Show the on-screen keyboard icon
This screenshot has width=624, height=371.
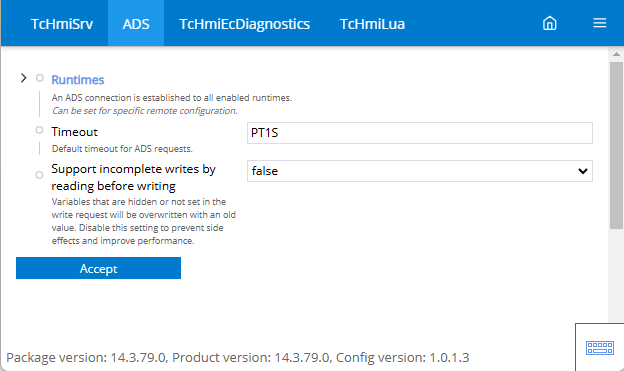pos(600,348)
